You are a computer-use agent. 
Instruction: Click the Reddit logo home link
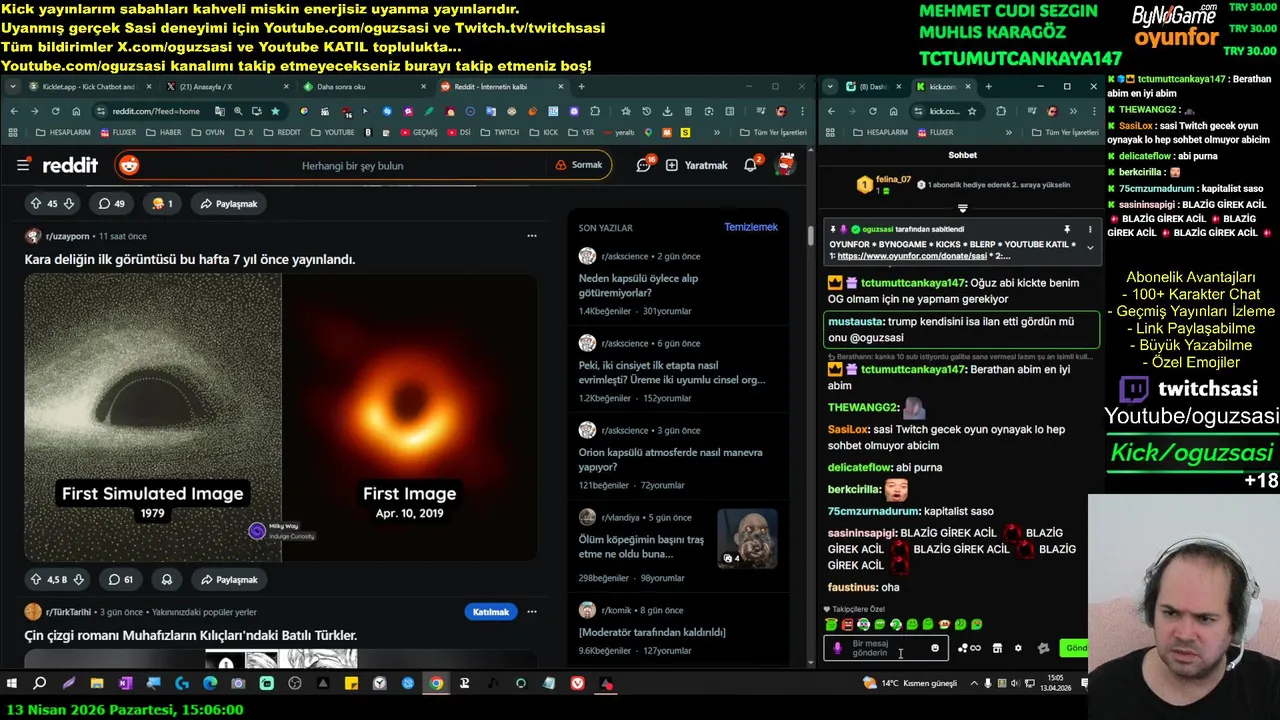70,165
